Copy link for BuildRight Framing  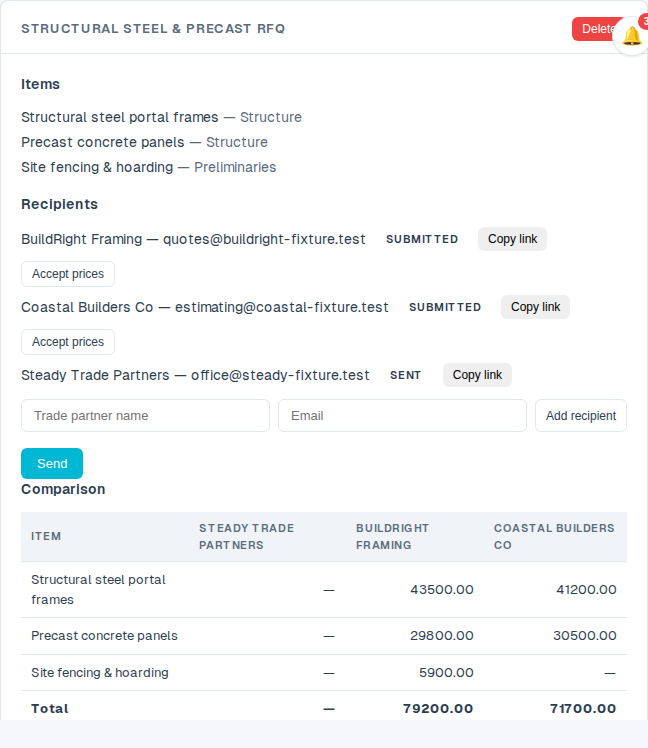point(512,239)
